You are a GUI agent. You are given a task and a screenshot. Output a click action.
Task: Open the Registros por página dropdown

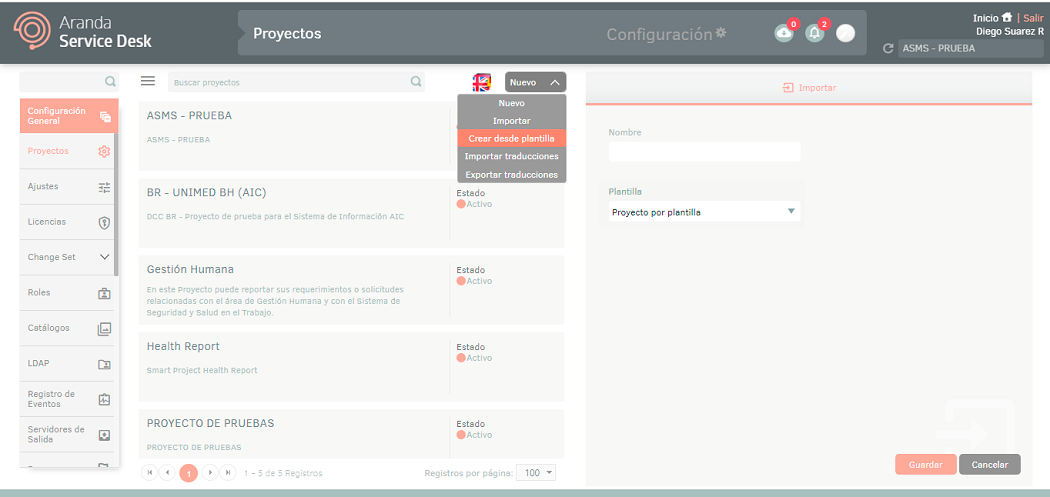click(x=537, y=473)
